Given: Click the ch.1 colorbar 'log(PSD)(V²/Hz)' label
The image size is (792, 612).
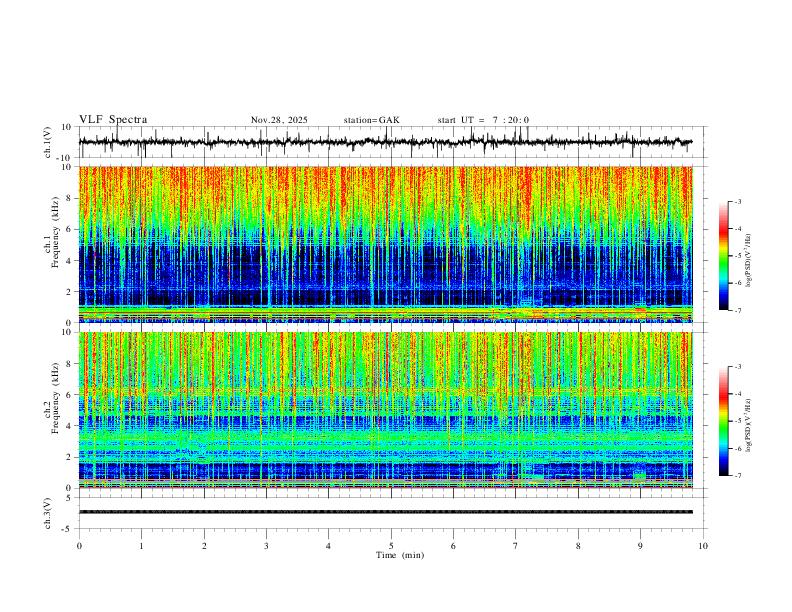Looking at the screenshot, I should pyautogui.click(x=749, y=261).
